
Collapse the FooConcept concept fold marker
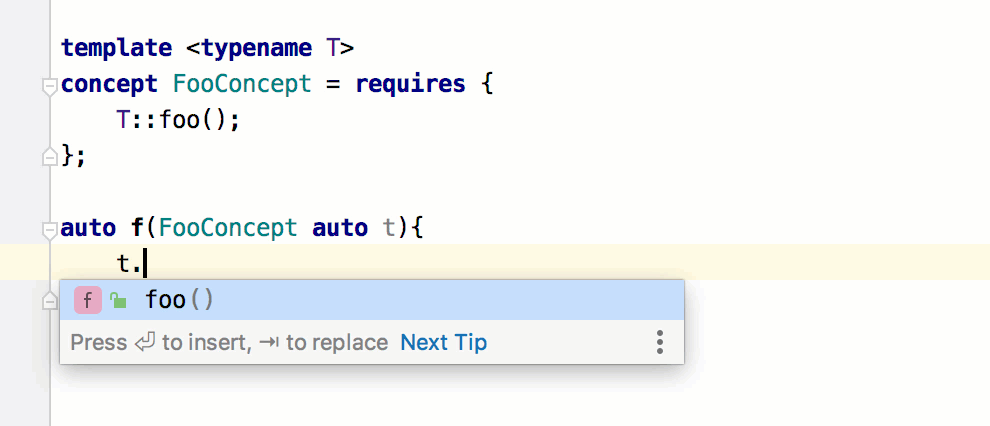[49, 87]
